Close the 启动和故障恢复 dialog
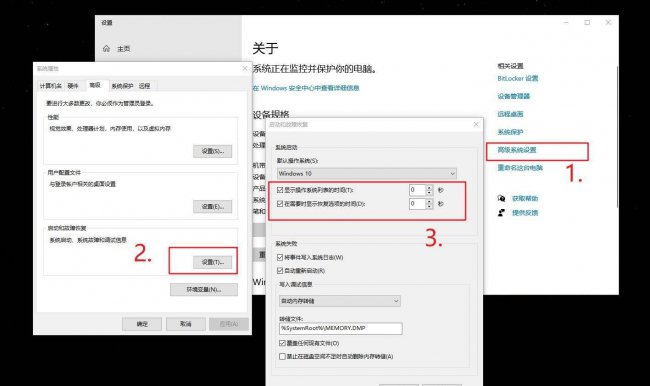Image resolution: width=650 pixels, height=386 pixels. (x=476, y=124)
